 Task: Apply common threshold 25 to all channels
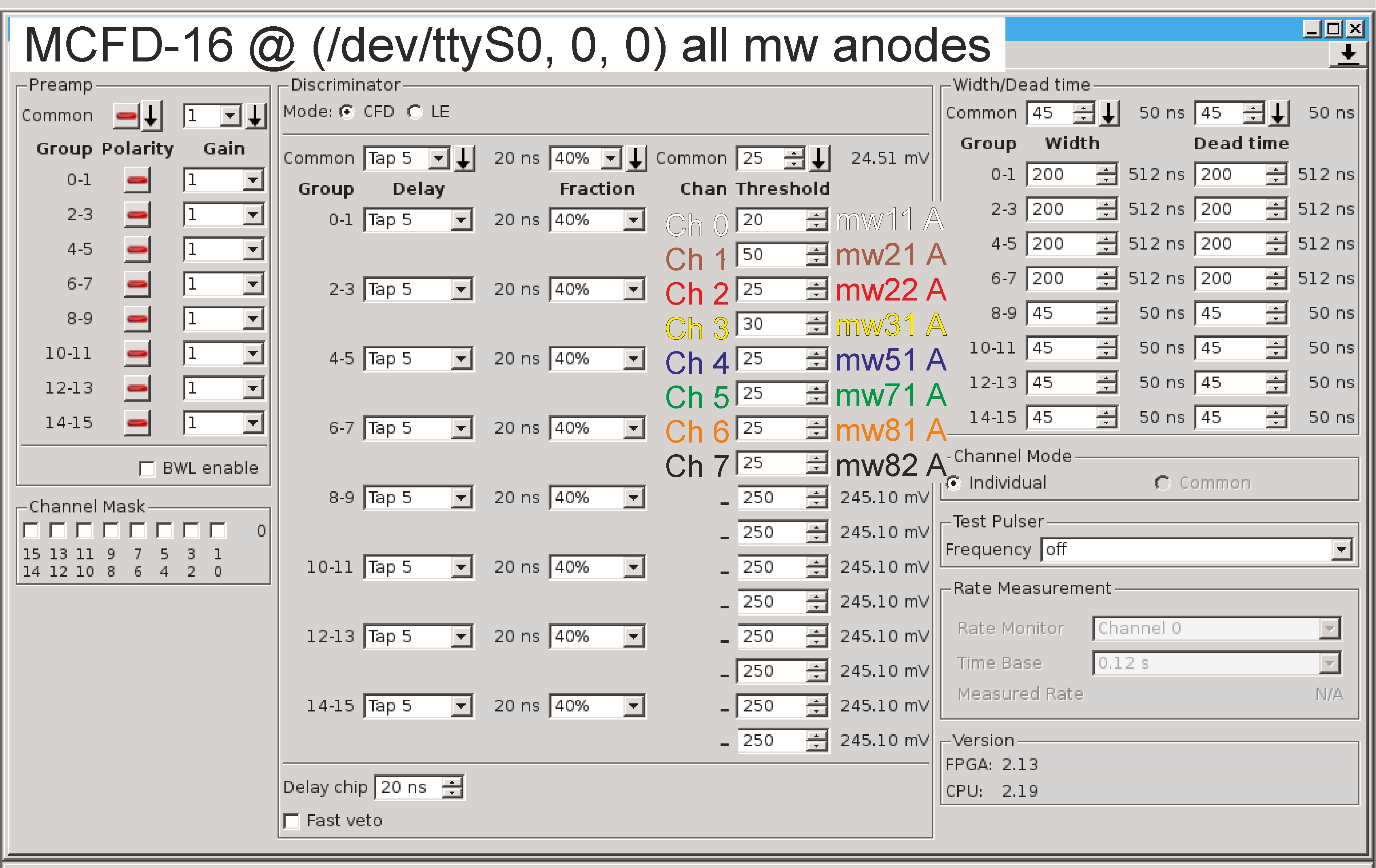(819, 158)
